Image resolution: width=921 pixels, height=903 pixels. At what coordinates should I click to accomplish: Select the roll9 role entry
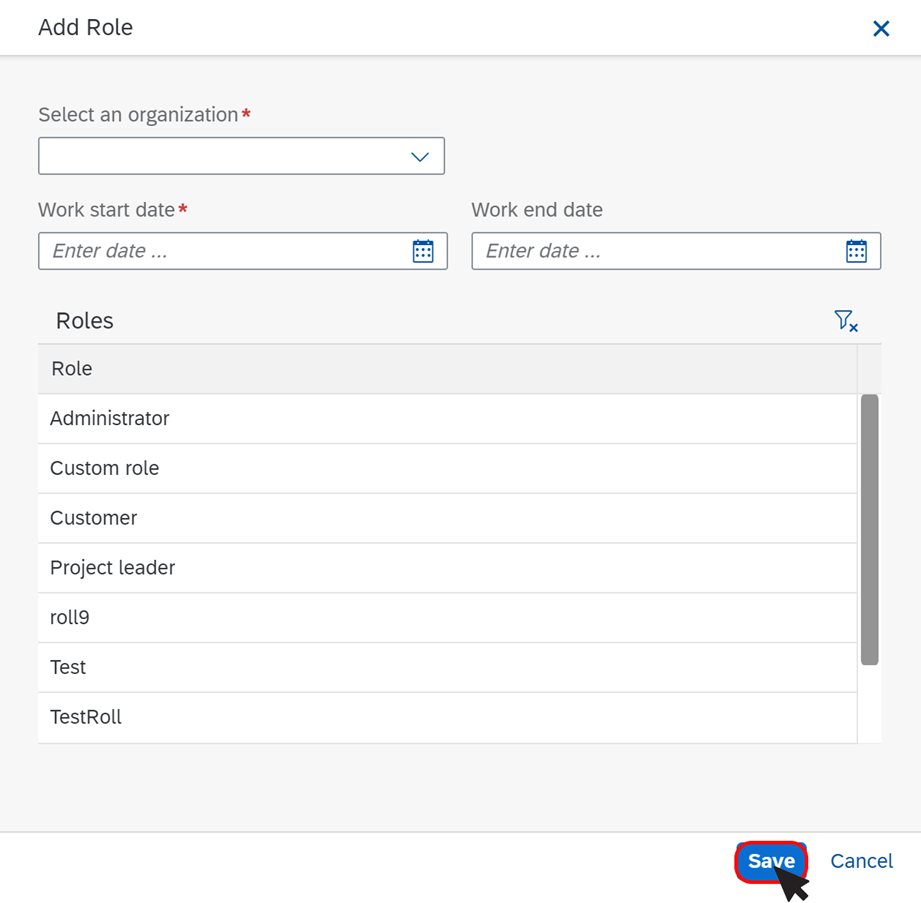(447, 617)
